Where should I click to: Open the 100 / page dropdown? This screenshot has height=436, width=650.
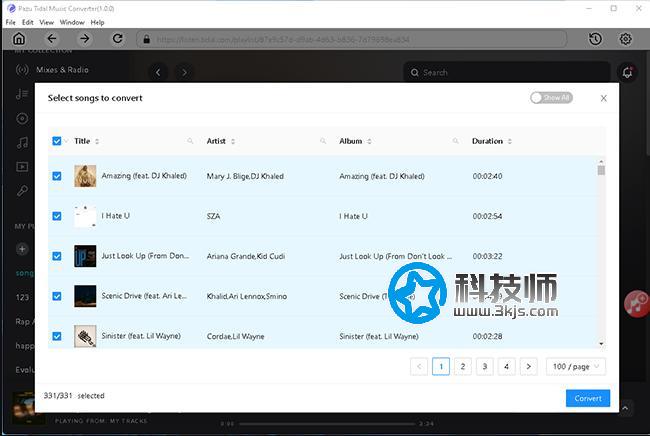point(576,366)
